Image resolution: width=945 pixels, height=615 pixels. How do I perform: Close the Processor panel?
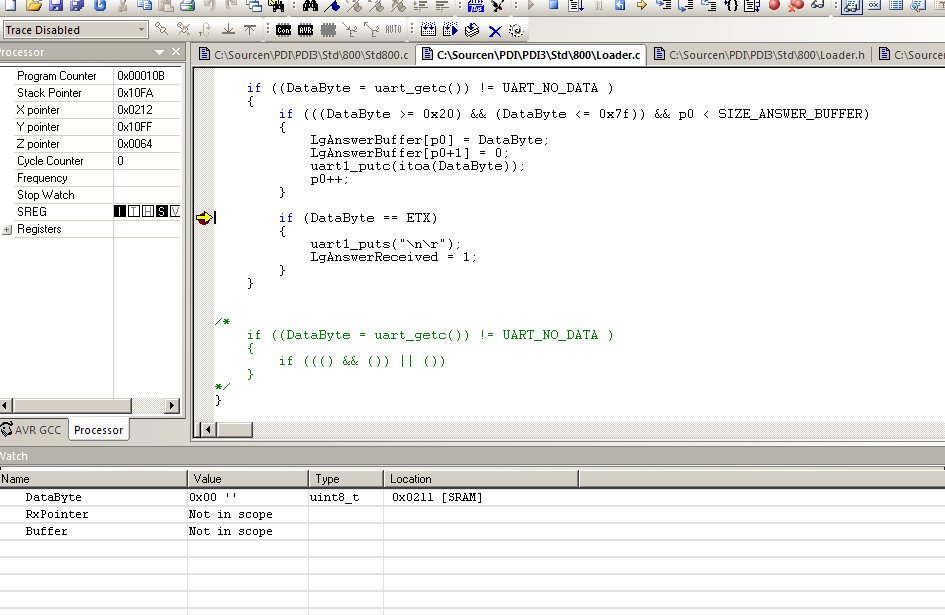[176, 52]
